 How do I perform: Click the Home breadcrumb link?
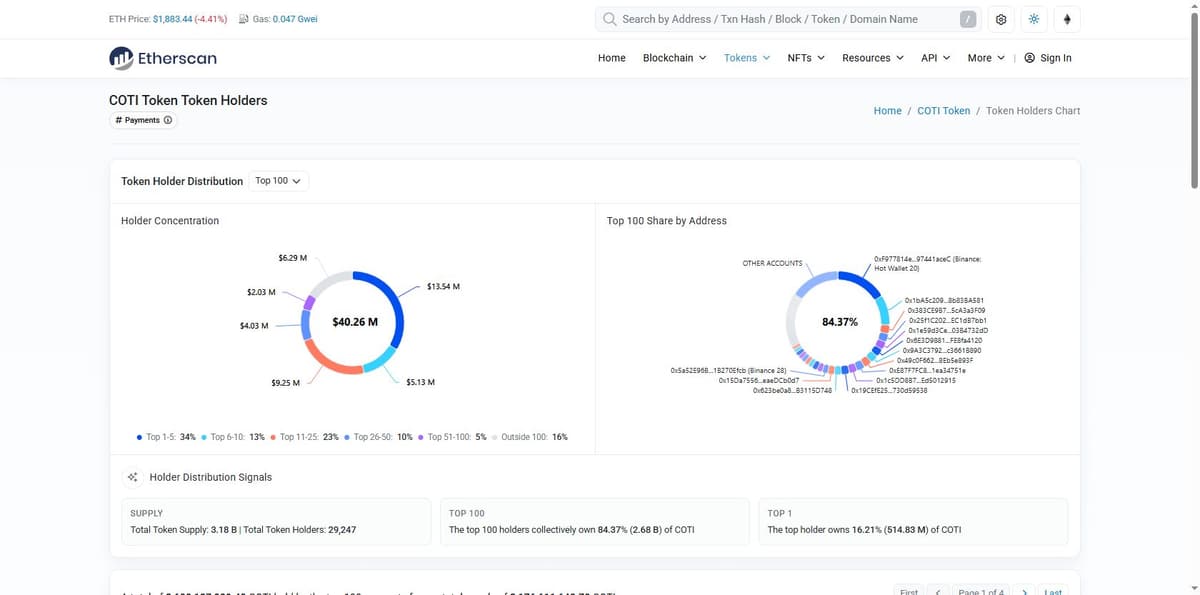887,111
